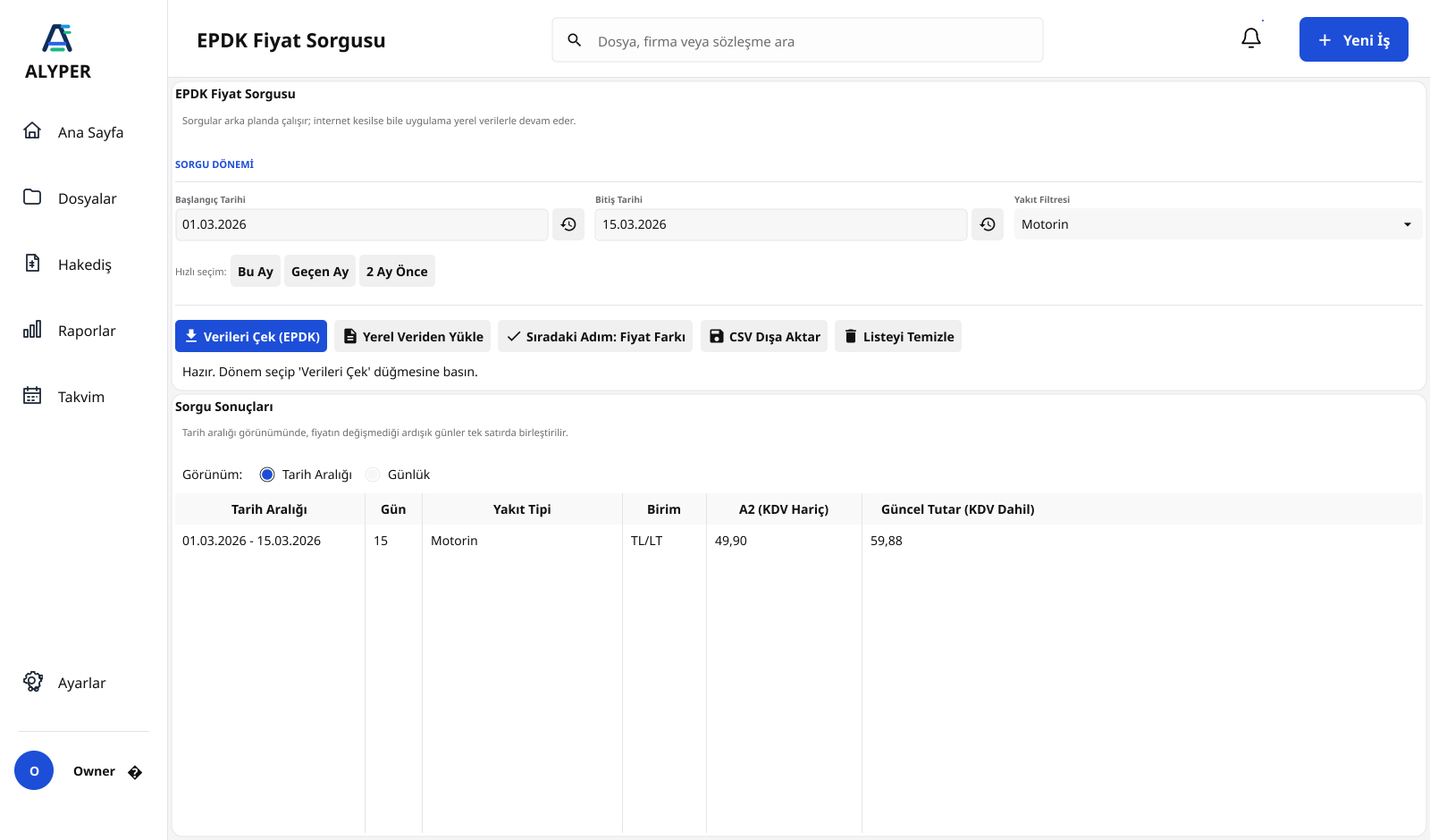1430x840 pixels.
Task: Click the Yakıt Tipi column header
Action: point(522,508)
